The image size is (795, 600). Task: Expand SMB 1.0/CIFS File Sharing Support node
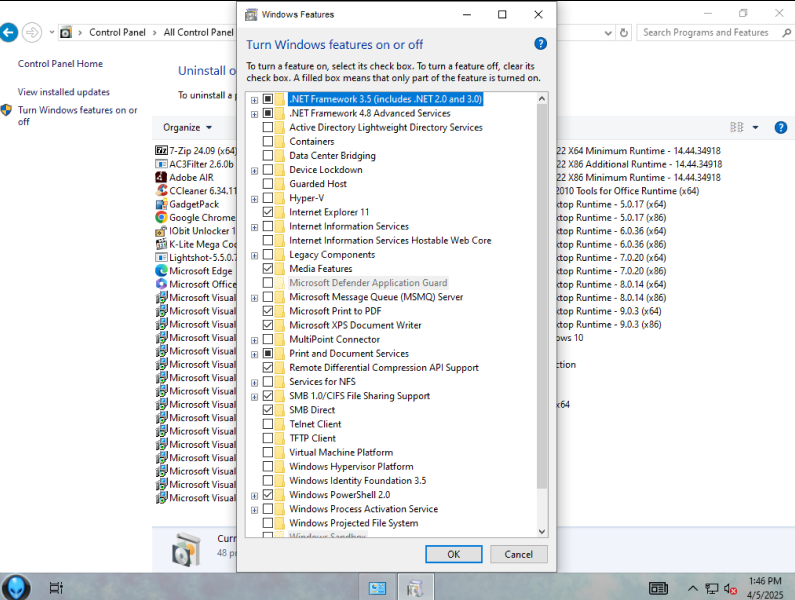pos(255,397)
